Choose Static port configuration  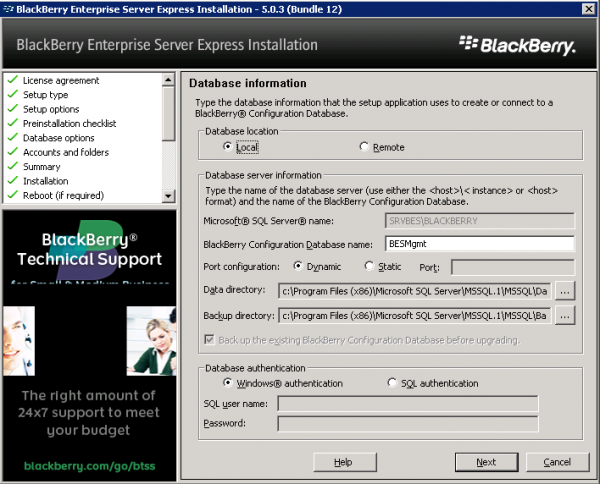coord(369,266)
